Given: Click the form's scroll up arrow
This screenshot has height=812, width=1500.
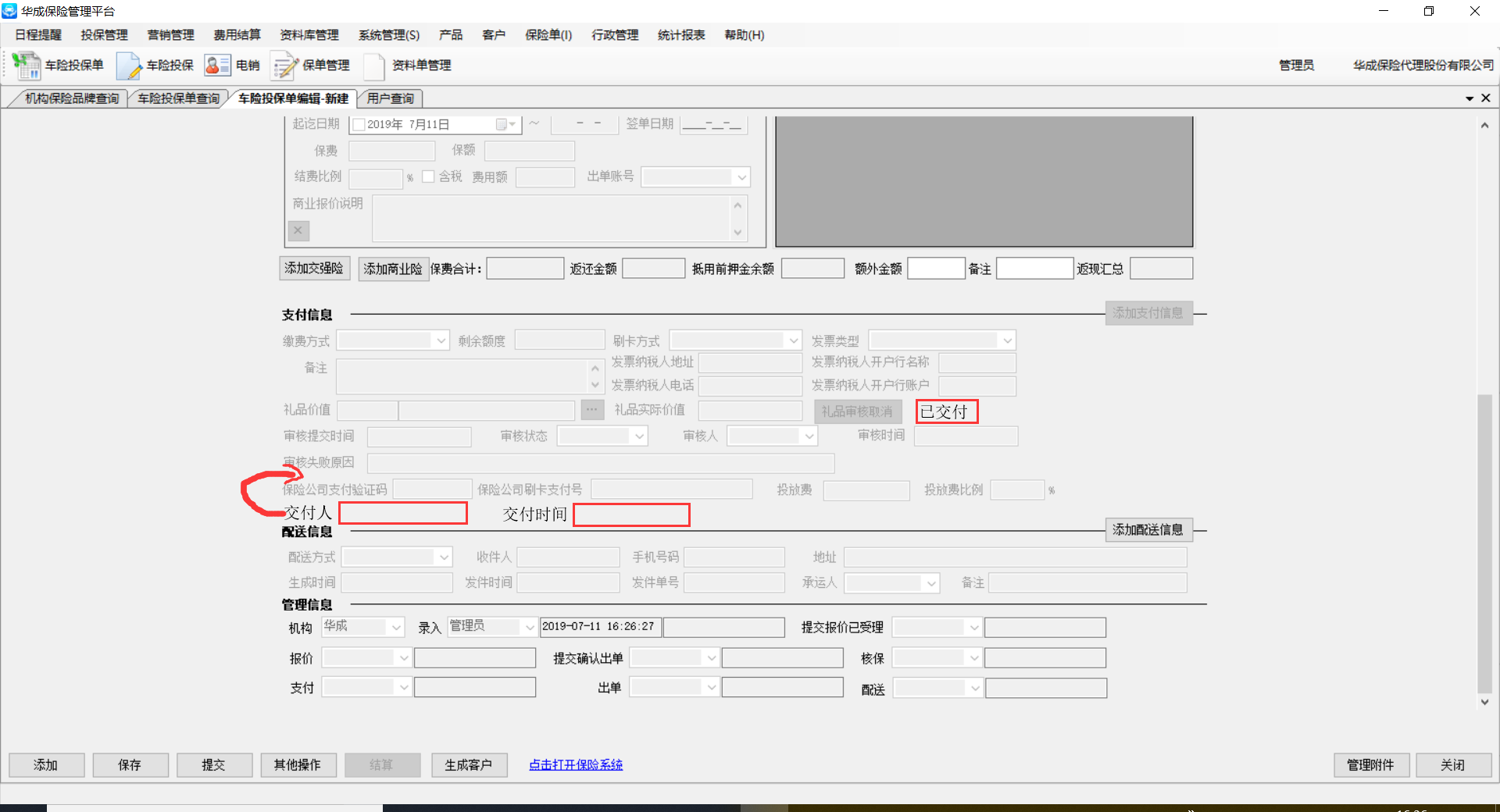Looking at the screenshot, I should tap(1484, 126).
